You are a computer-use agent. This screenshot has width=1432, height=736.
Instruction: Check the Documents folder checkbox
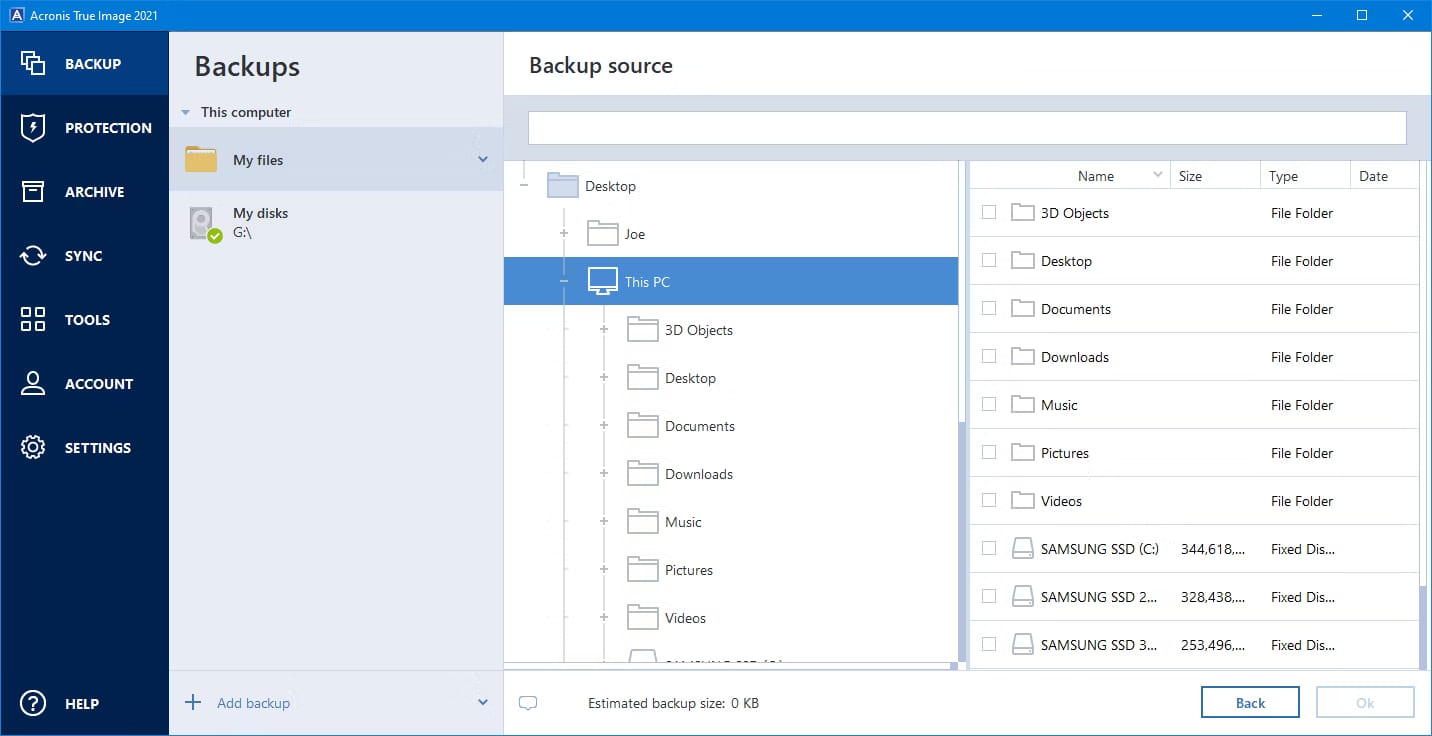pyautogui.click(x=989, y=308)
